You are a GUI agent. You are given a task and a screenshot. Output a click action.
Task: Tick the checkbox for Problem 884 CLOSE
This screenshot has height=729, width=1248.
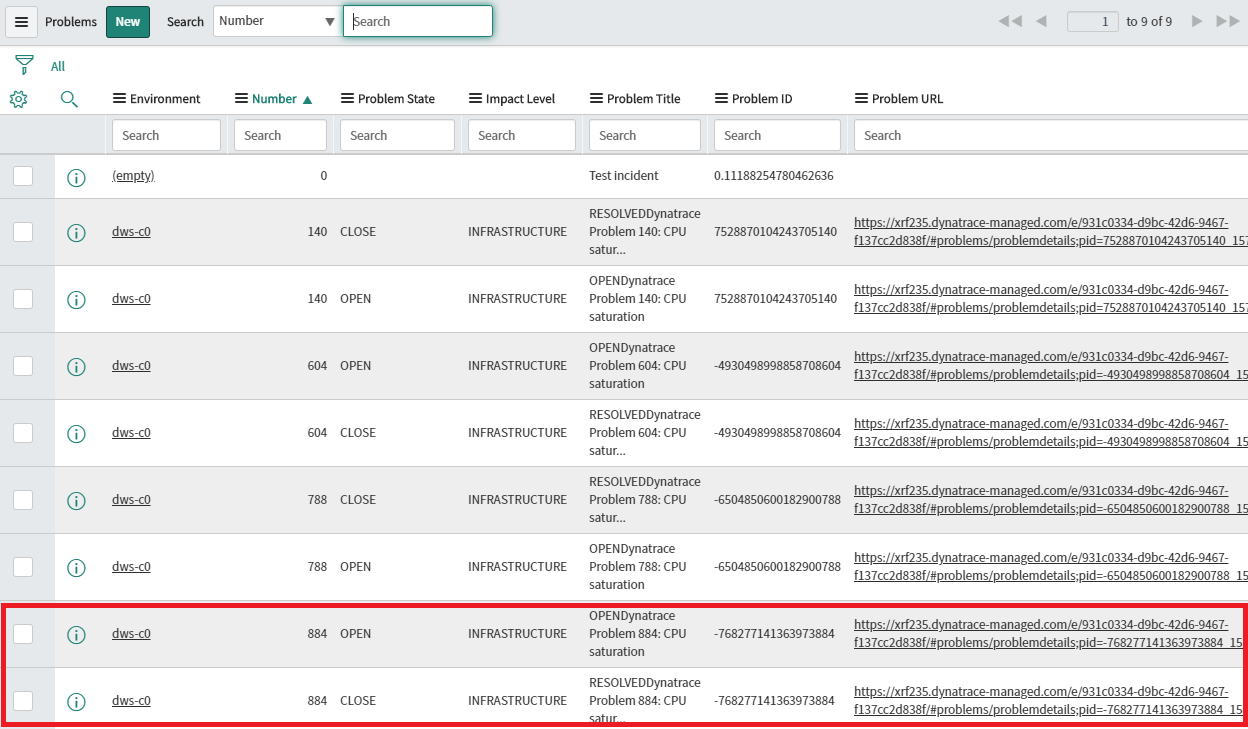[23, 701]
